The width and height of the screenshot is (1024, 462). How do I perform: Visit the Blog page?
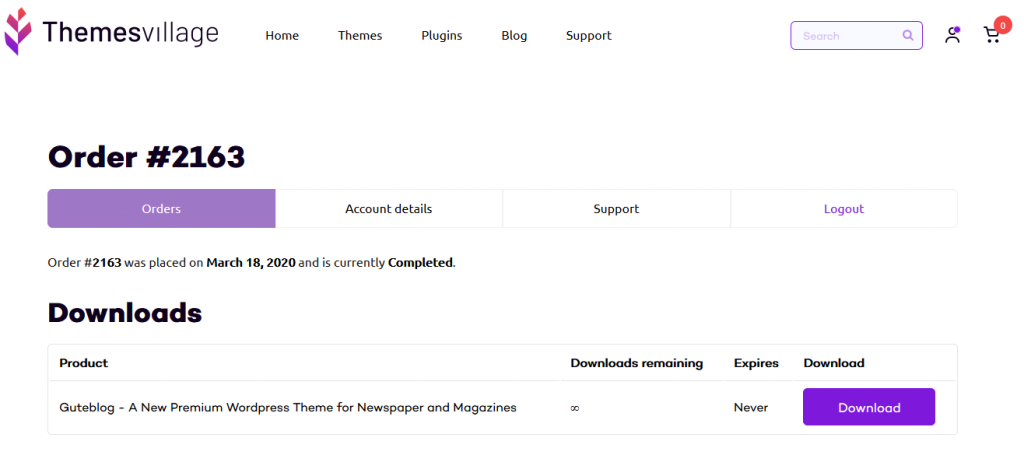514,36
